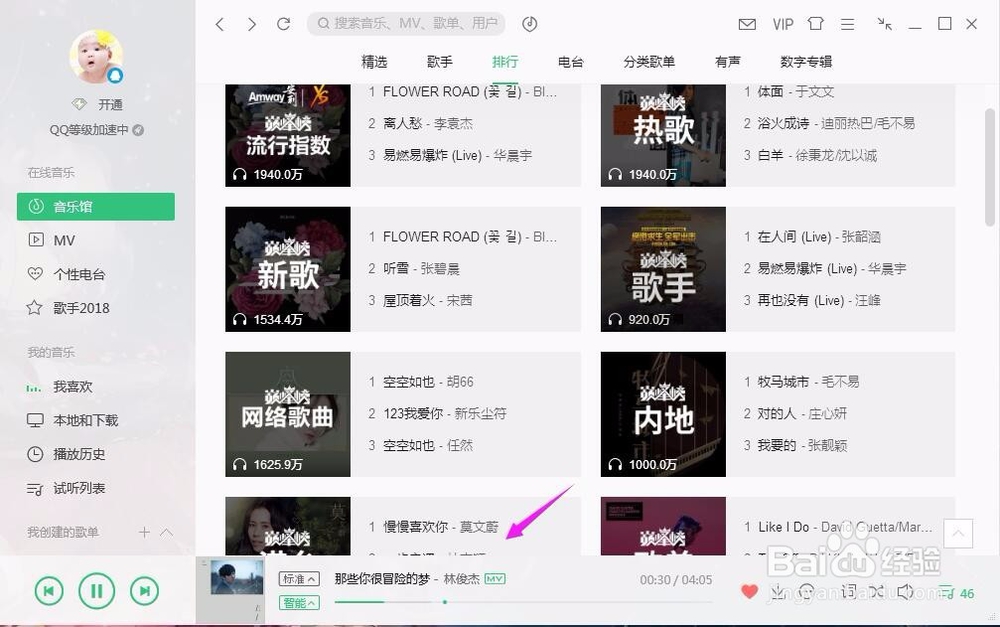Open the 歌手 chart cover

pyautogui.click(x=663, y=269)
